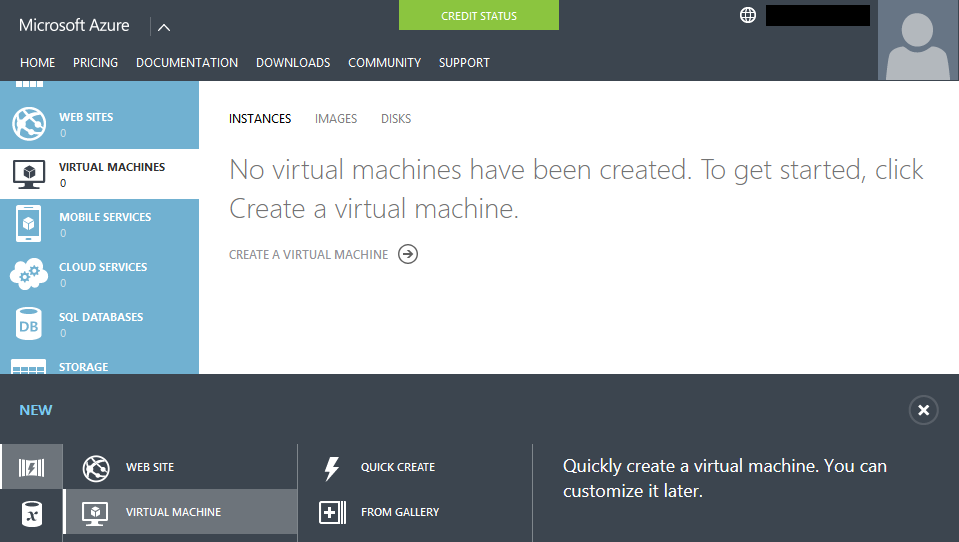
Task: Choose FROM GALLERY option label
Action: tap(400, 512)
